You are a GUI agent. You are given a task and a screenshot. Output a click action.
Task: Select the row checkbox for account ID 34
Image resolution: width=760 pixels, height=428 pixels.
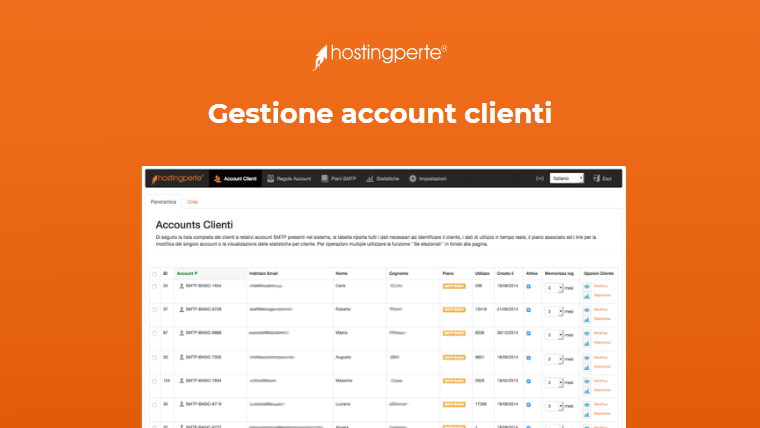[154, 286]
